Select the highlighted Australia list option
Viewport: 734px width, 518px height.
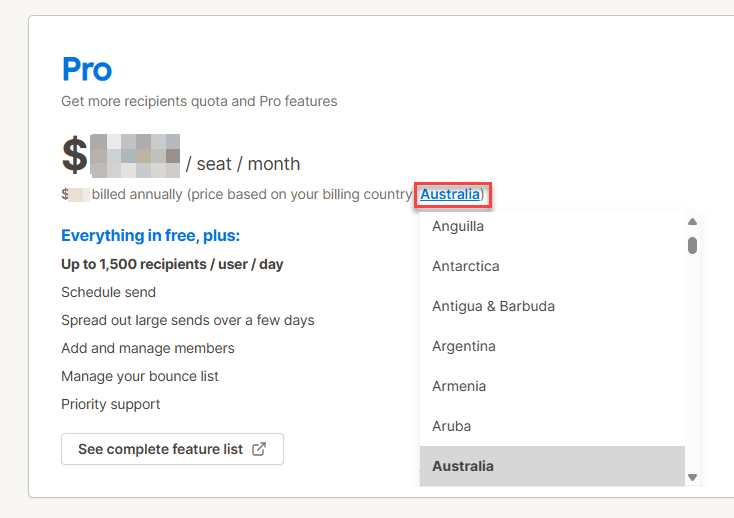pos(463,466)
